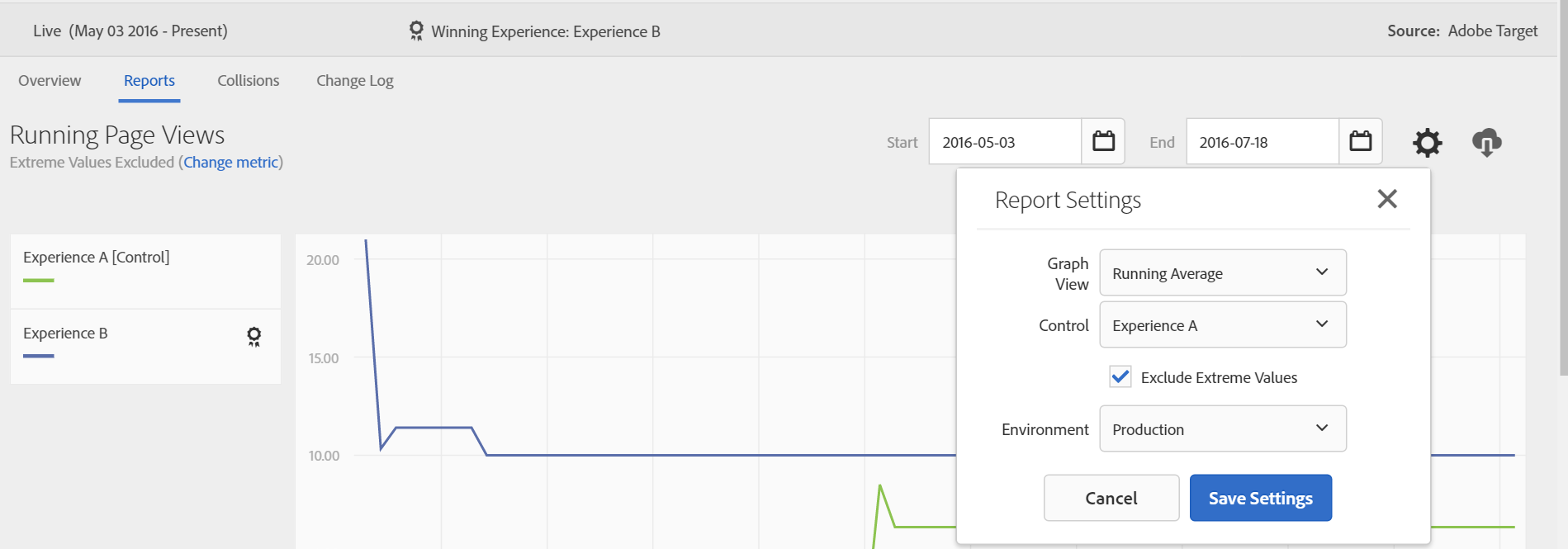Open the Start date calendar picker
Viewport: 1568px width, 549px height.
point(1103,141)
